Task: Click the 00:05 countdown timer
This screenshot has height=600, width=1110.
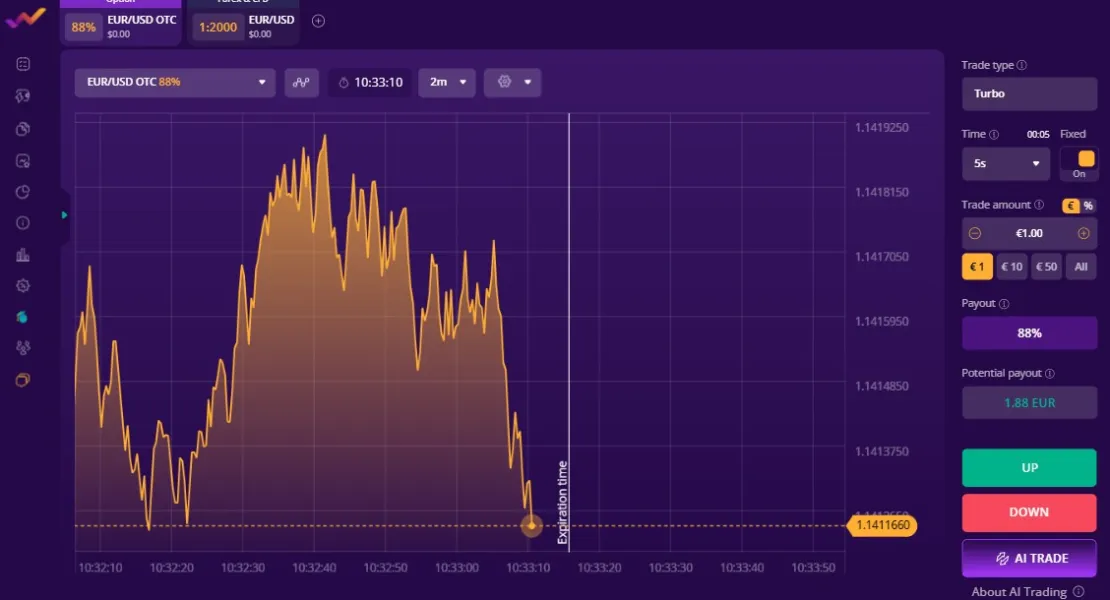Action: coord(1038,134)
